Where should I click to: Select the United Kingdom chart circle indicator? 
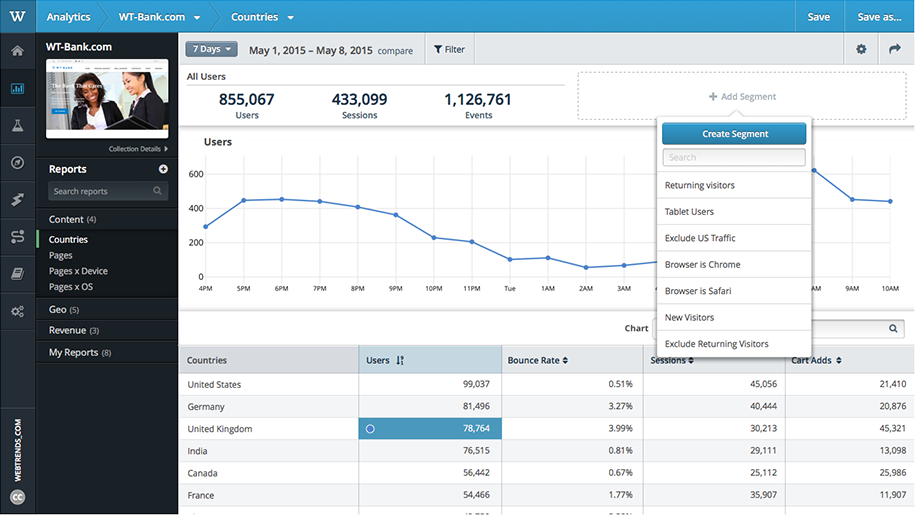point(370,429)
